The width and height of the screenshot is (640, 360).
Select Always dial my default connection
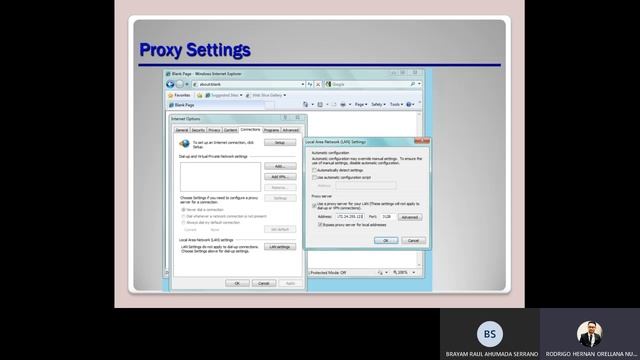(183, 223)
